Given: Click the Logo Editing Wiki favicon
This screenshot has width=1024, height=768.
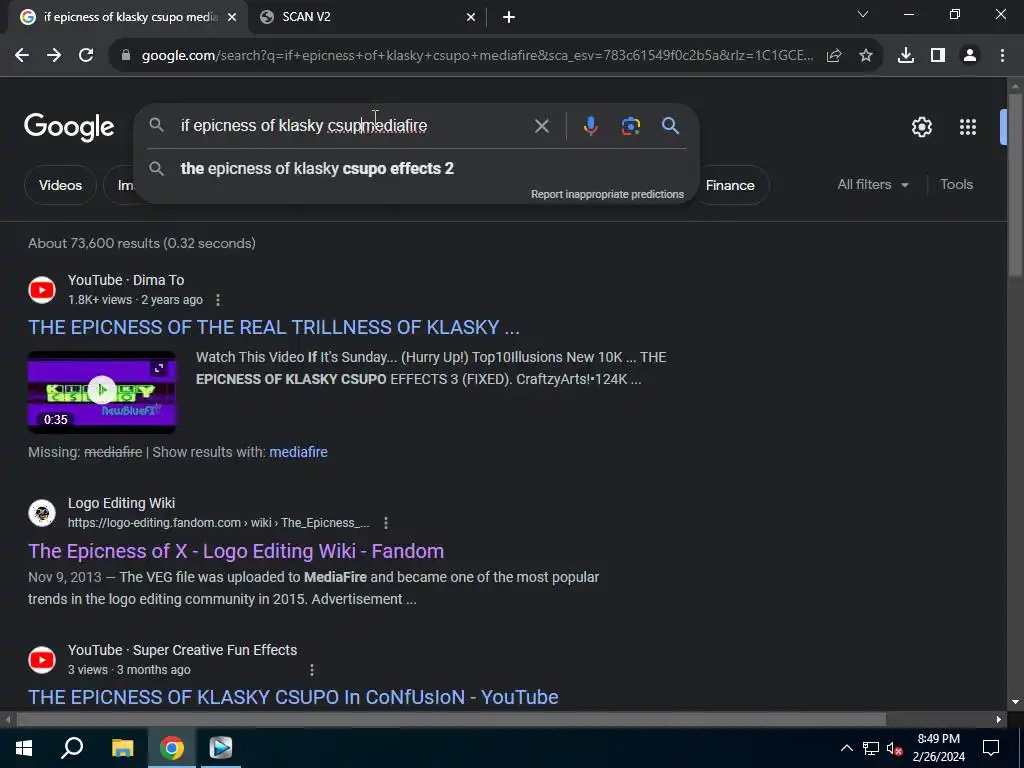Looking at the screenshot, I should pyautogui.click(x=42, y=513).
